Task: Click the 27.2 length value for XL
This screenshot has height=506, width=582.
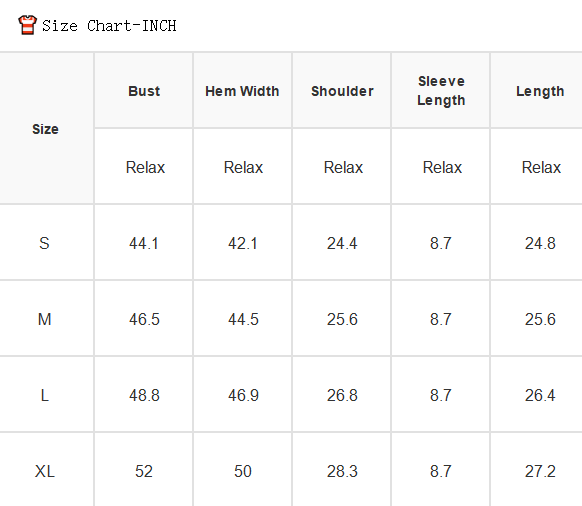Action: click(x=540, y=471)
